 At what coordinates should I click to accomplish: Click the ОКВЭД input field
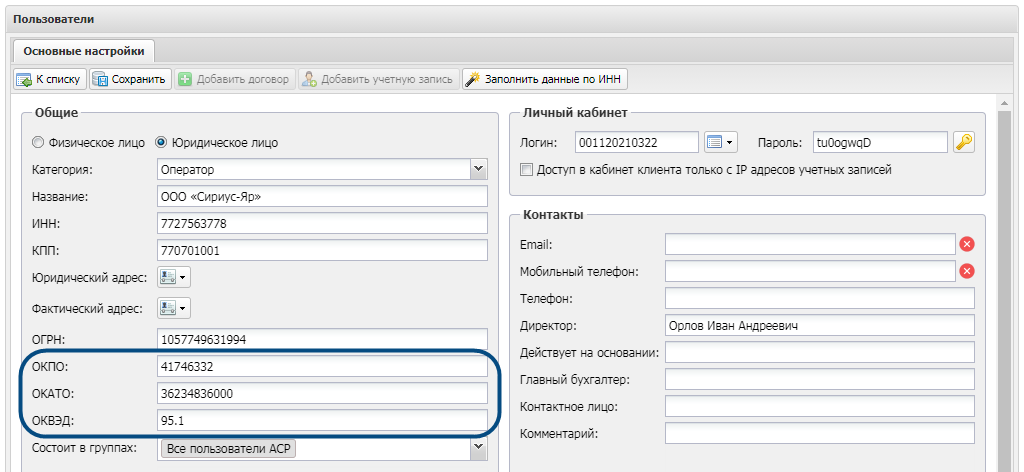tap(323, 421)
